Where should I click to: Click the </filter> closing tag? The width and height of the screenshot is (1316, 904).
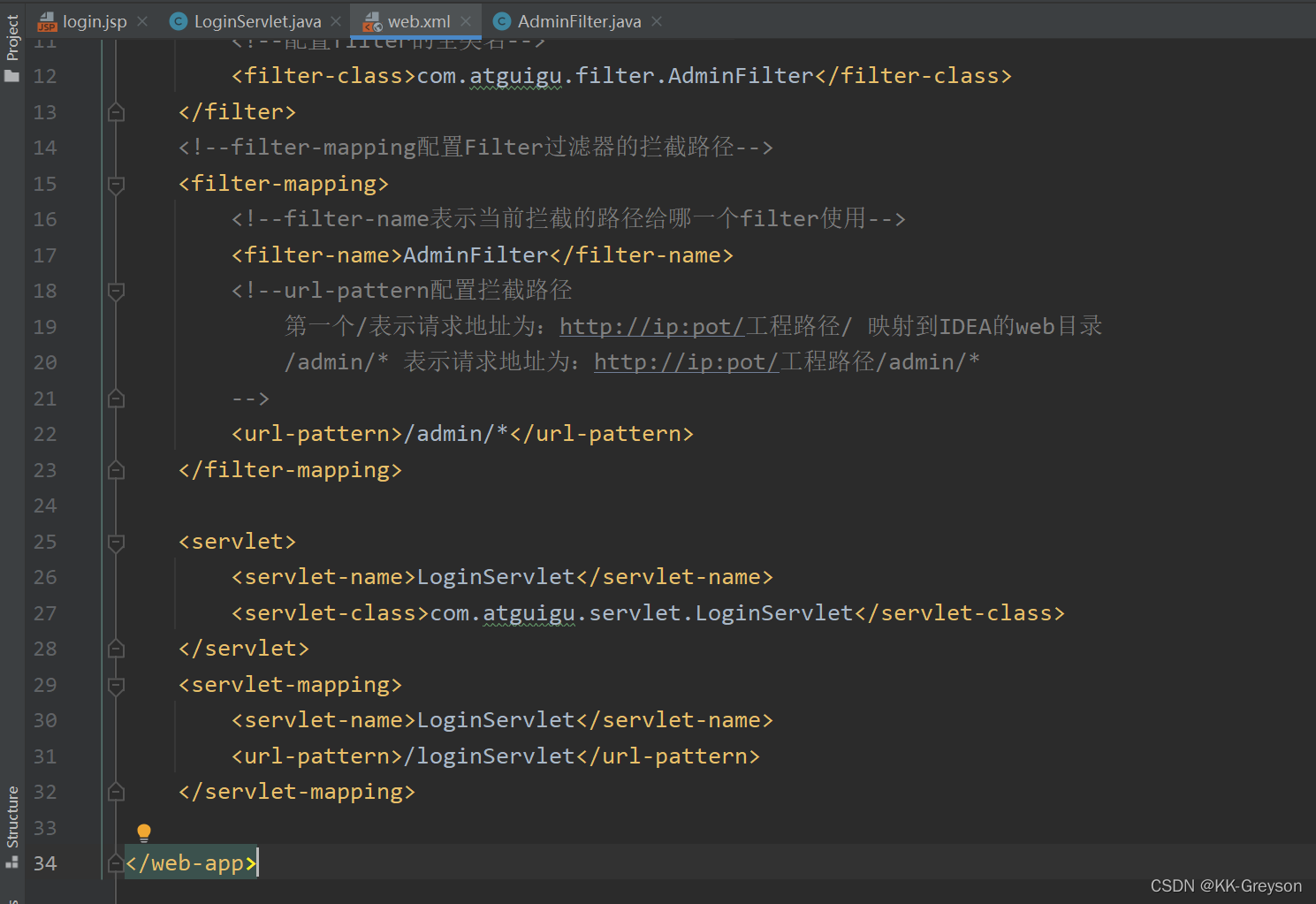237,112
